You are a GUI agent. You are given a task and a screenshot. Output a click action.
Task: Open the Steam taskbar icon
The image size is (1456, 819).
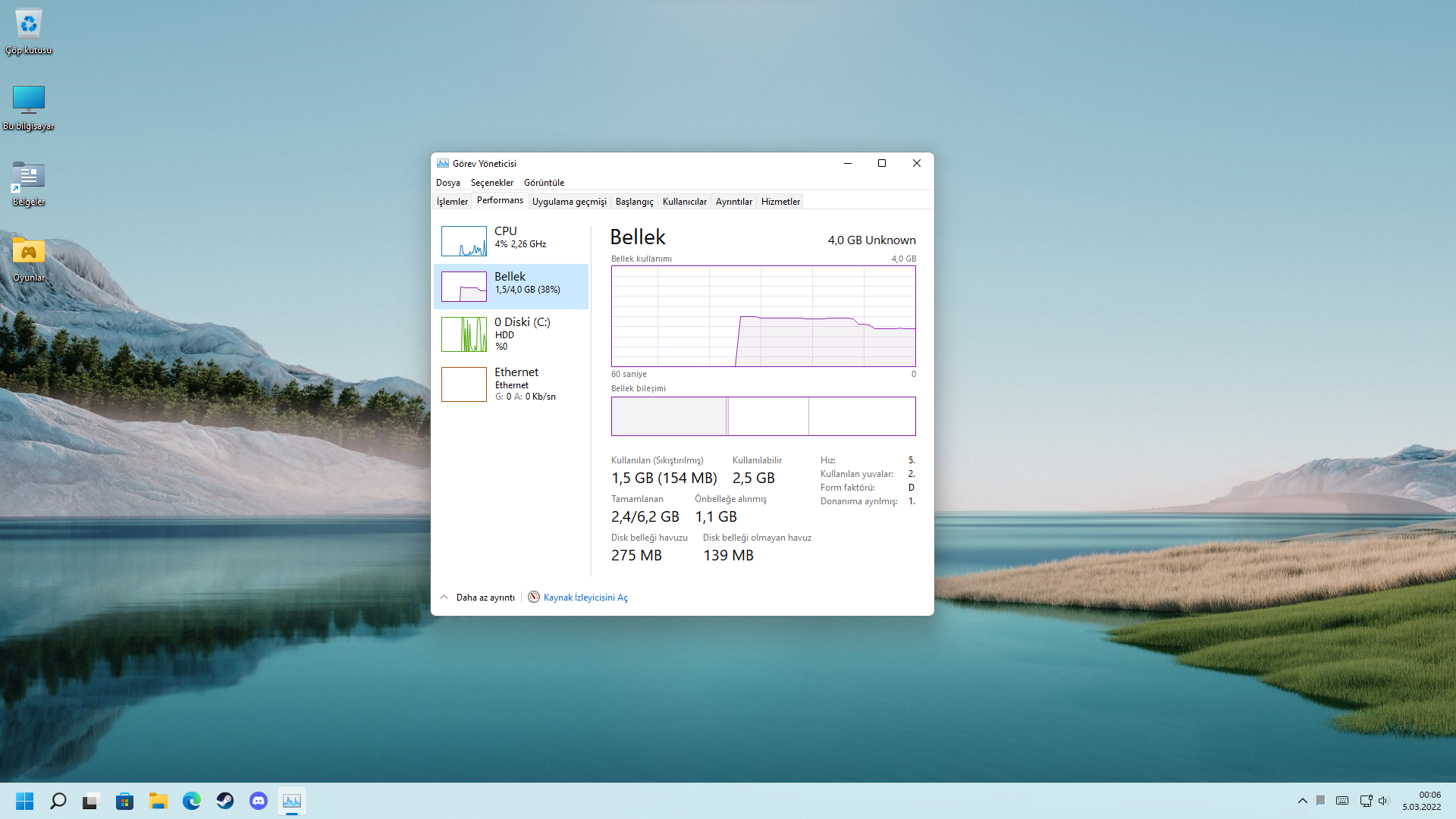pyautogui.click(x=225, y=801)
